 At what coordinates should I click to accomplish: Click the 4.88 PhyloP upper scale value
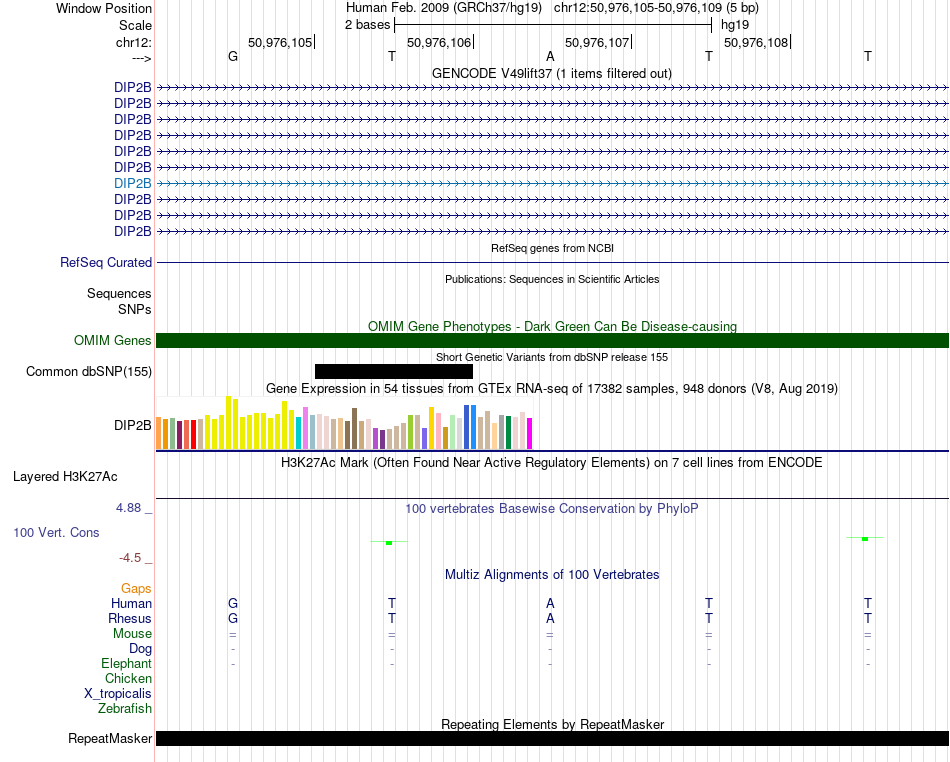(128, 508)
